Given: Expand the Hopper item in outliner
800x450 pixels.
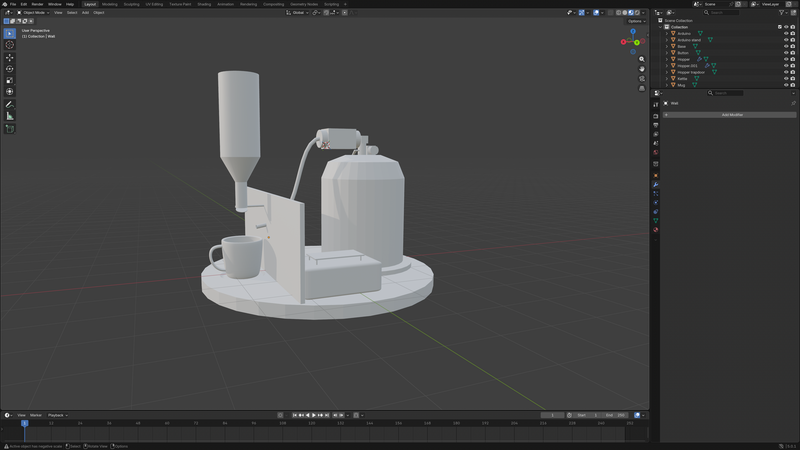Looking at the screenshot, I should pyautogui.click(x=667, y=59).
